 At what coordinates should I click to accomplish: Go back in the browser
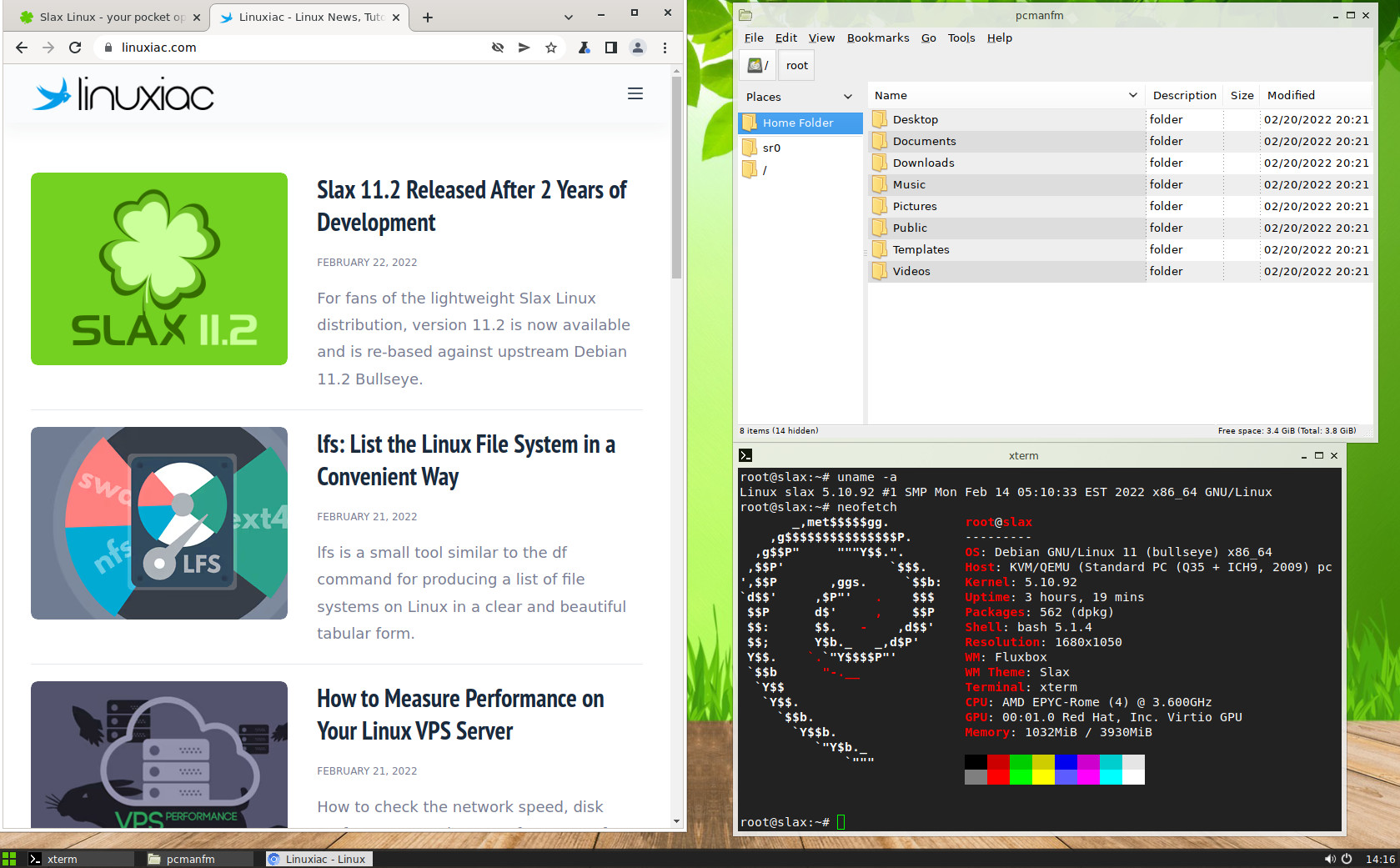[22, 48]
